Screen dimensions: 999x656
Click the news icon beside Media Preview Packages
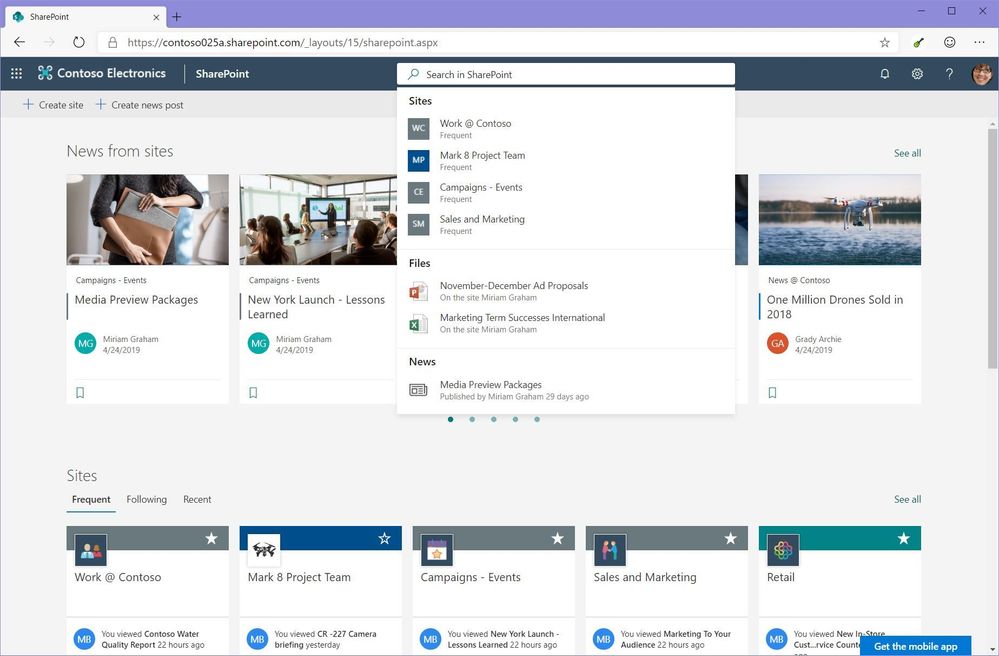(x=418, y=389)
